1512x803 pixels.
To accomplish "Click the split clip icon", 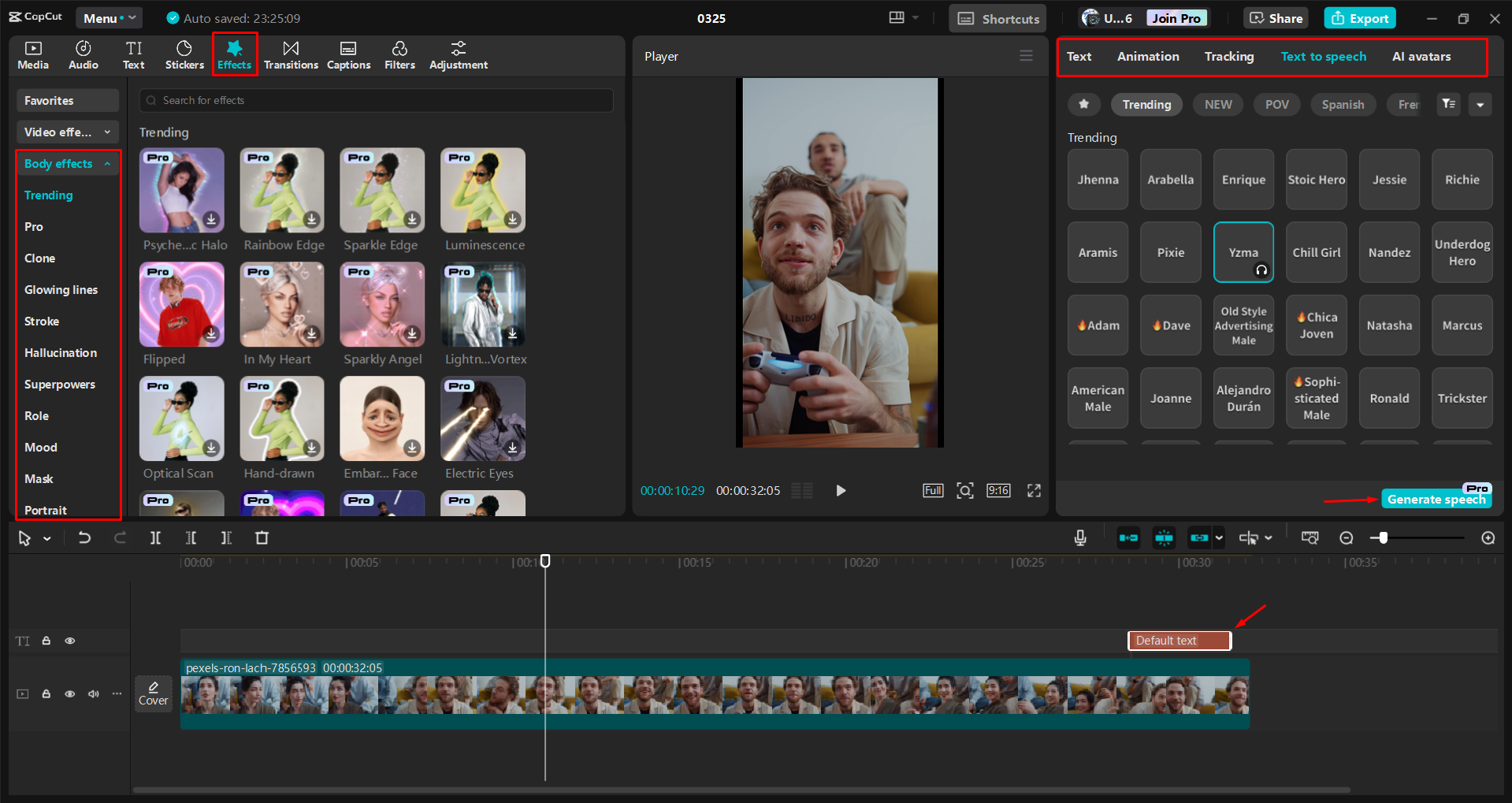I will point(155,537).
